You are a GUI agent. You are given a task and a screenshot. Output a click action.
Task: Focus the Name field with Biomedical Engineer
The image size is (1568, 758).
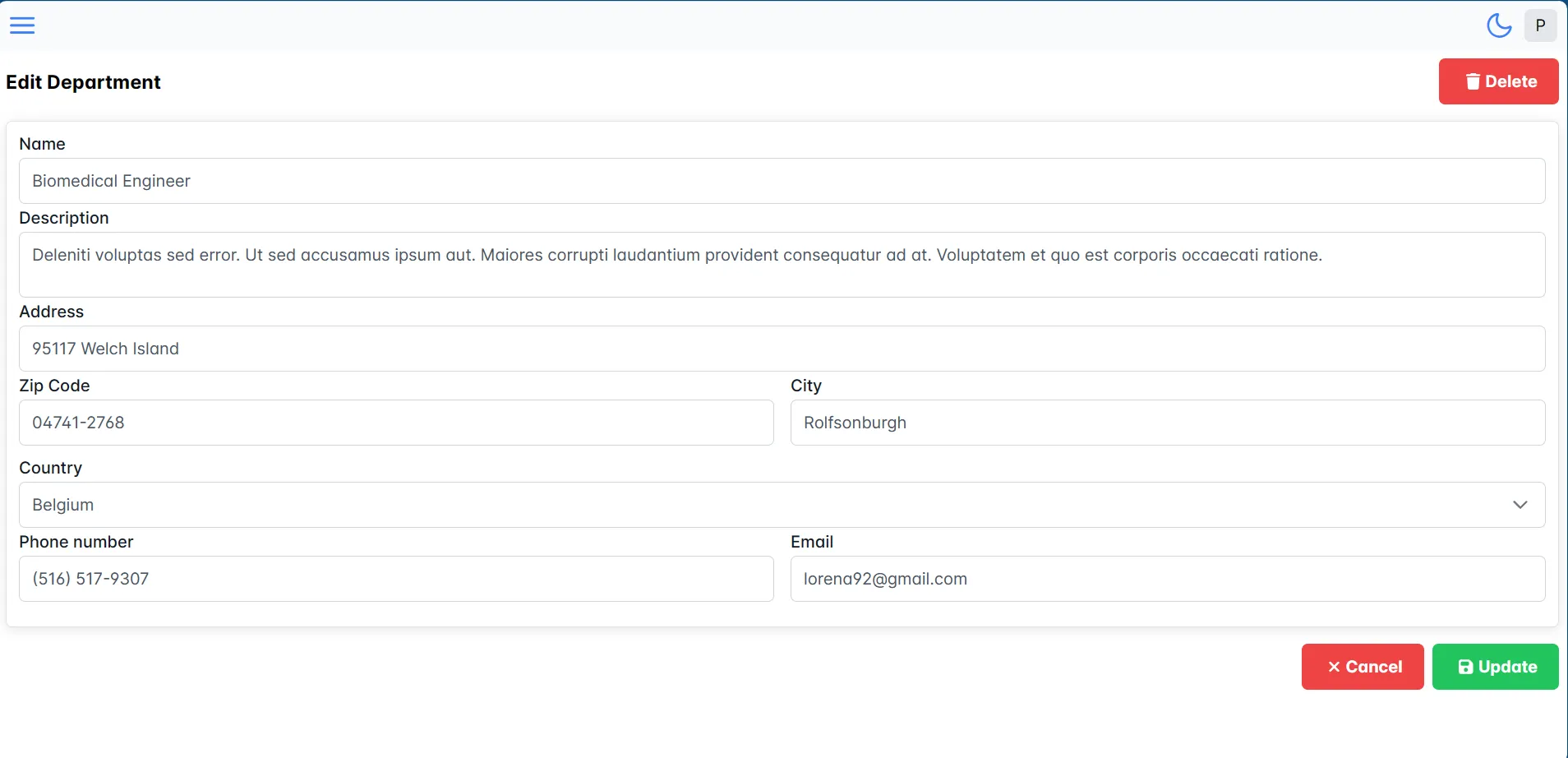(x=781, y=181)
